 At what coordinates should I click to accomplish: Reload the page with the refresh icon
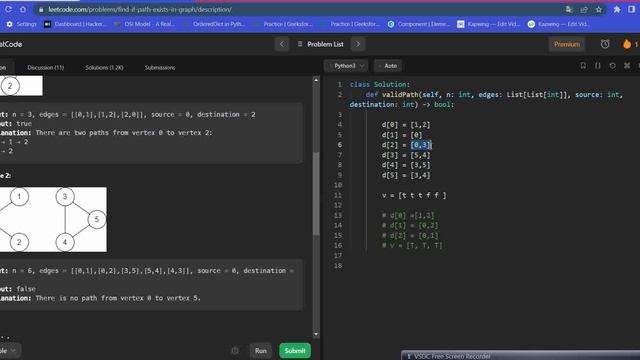click(x=8, y=9)
